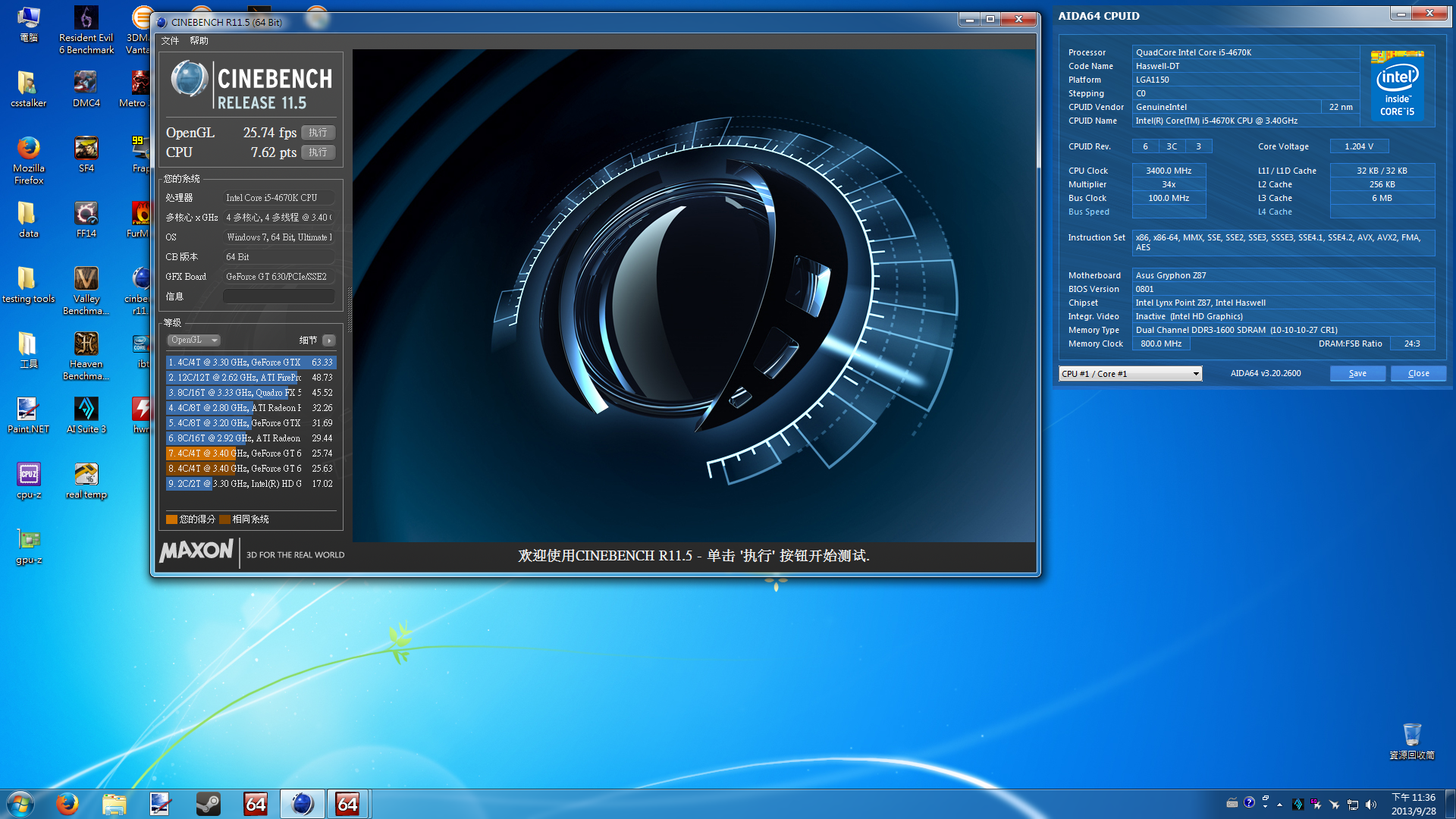The image size is (1456, 819).
Task: Open the 文件 menu
Action: click(x=170, y=41)
